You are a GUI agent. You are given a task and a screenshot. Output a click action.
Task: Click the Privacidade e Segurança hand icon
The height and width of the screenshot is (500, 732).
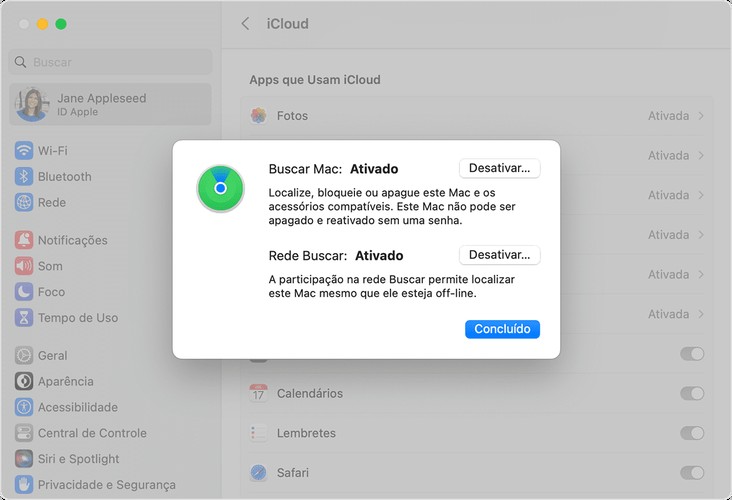click(24, 485)
